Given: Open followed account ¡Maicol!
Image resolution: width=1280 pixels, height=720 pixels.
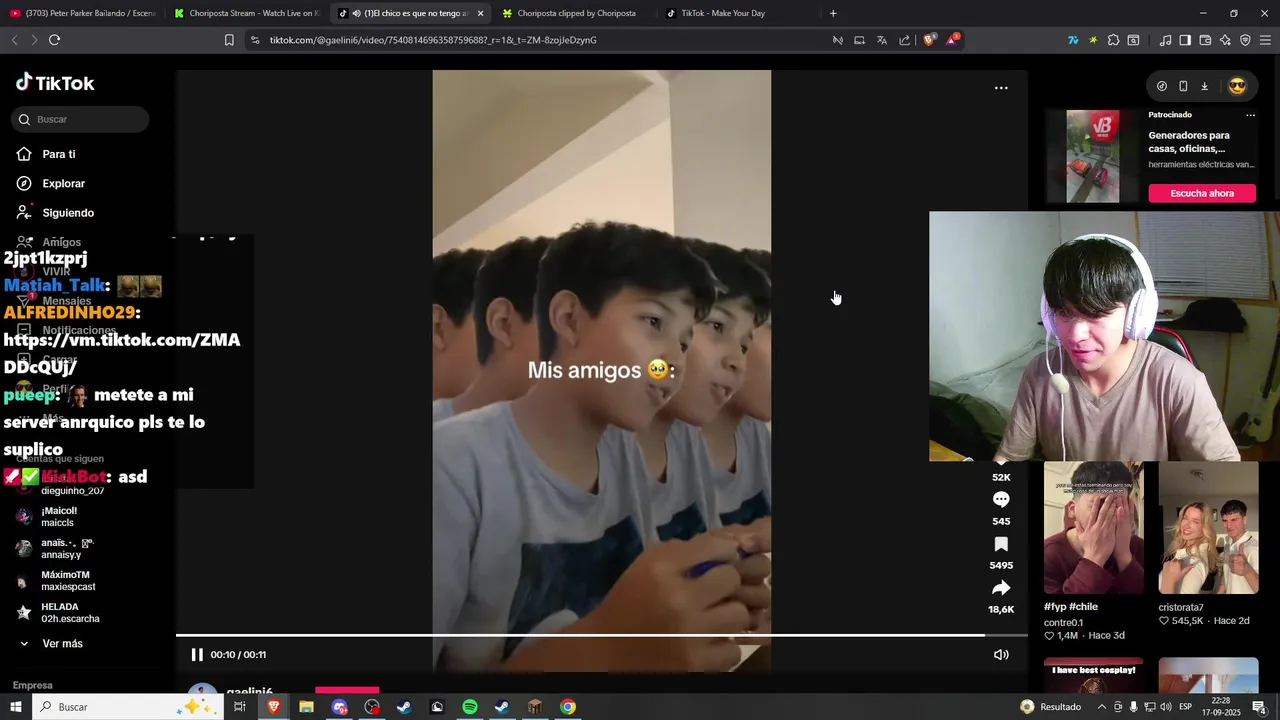Looking at the screenshot, I should coord(58,516).
